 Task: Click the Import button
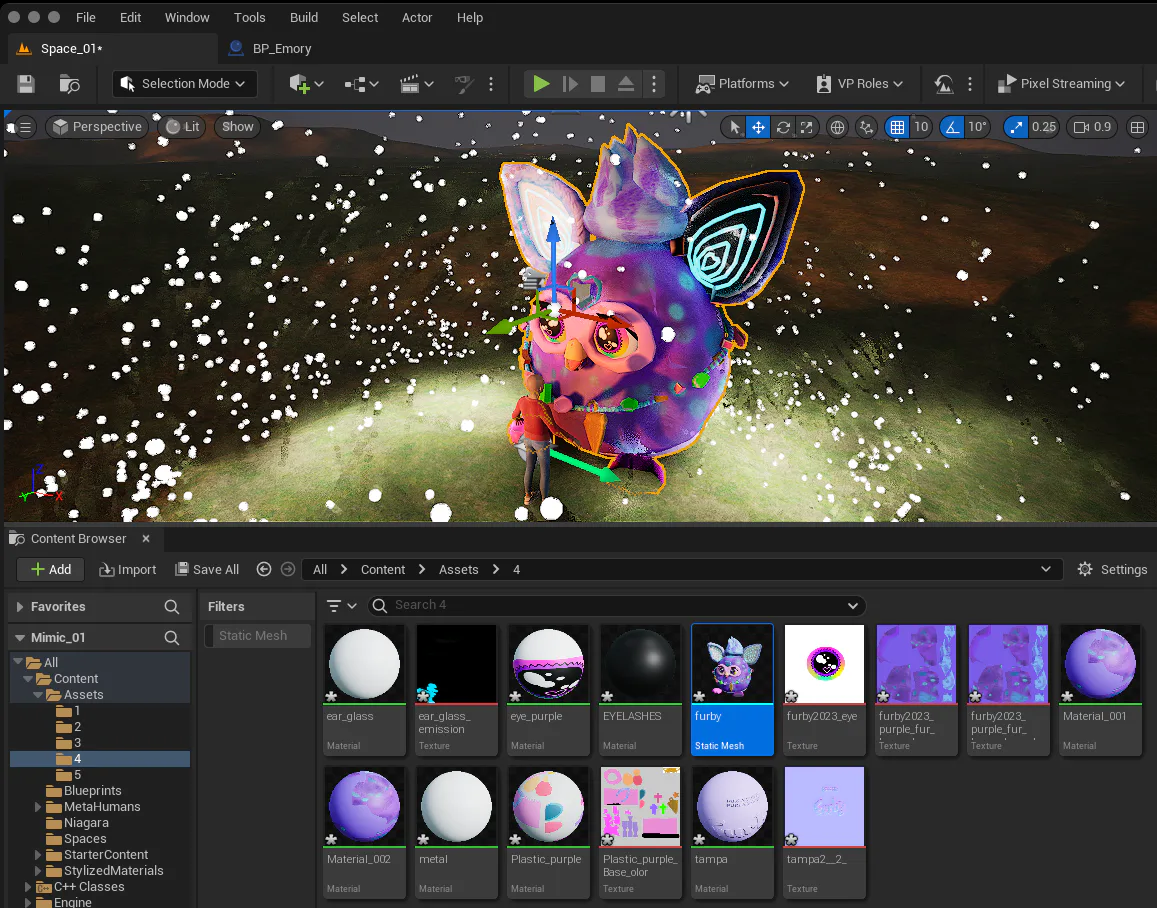click(128, 569)
